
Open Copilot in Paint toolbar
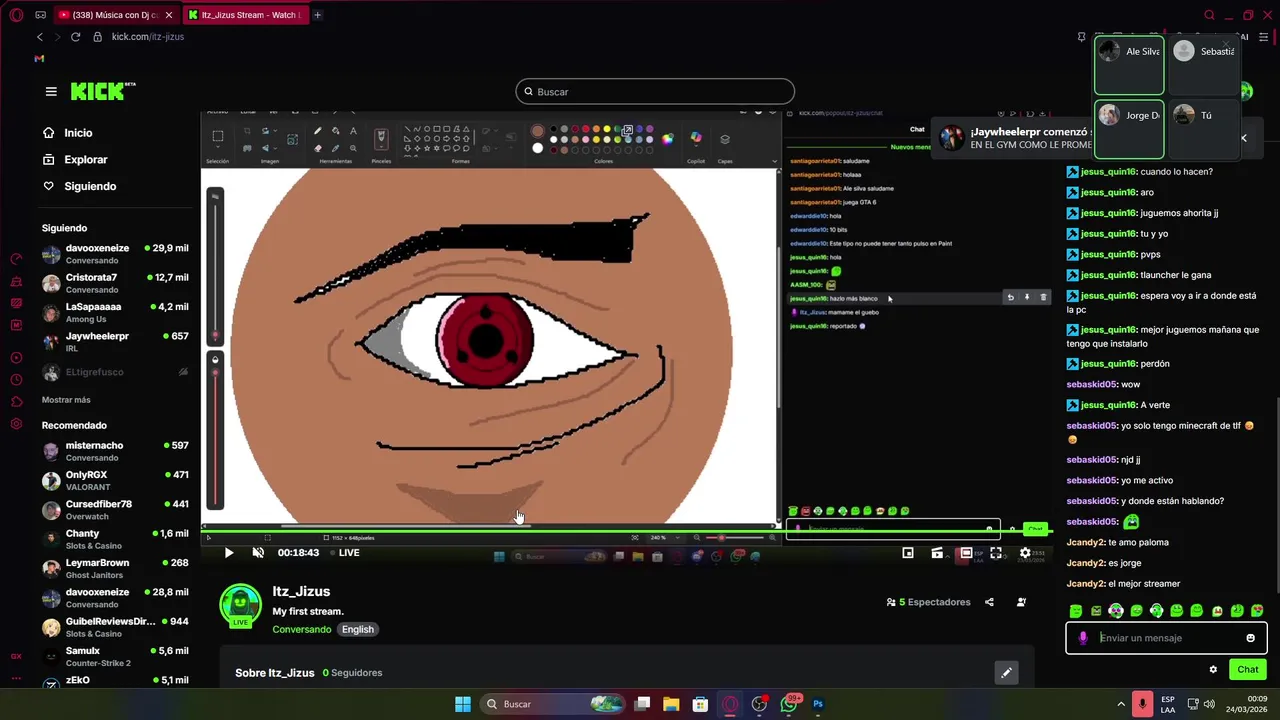click(696, 139)
